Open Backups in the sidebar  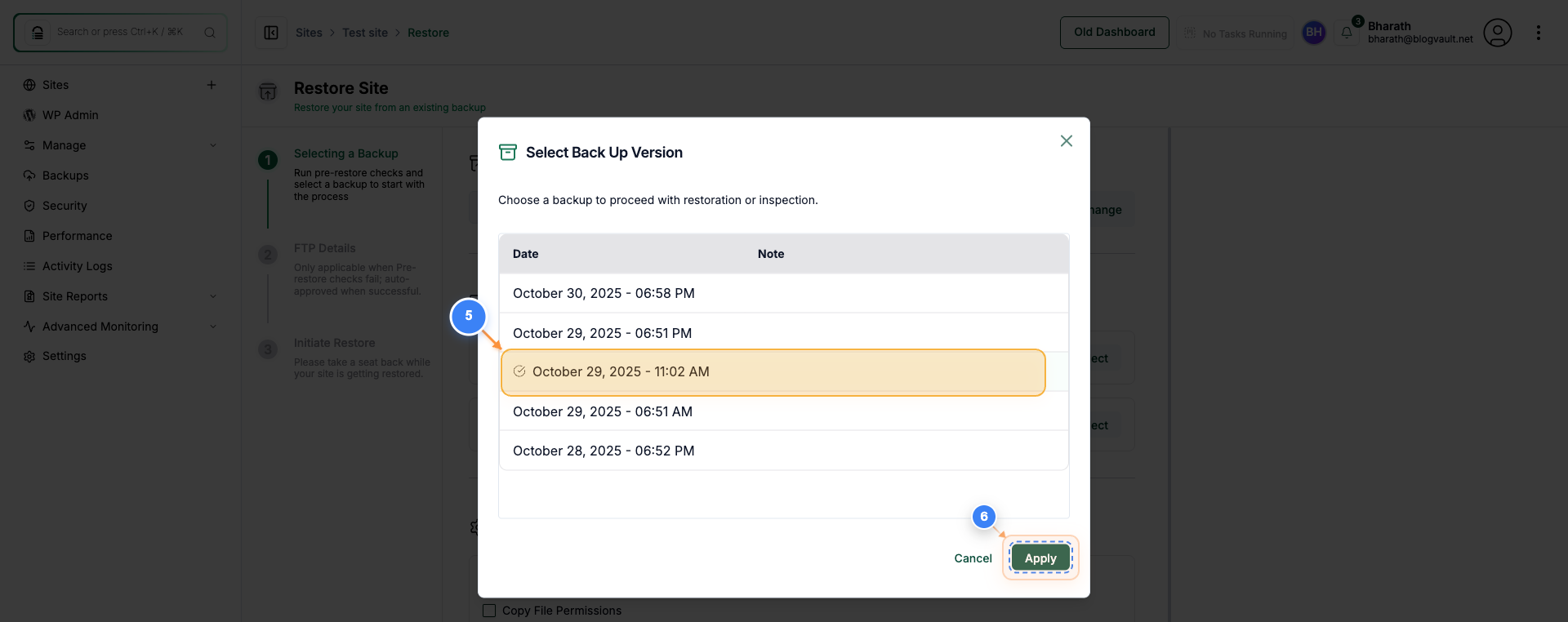coord(65,175)
